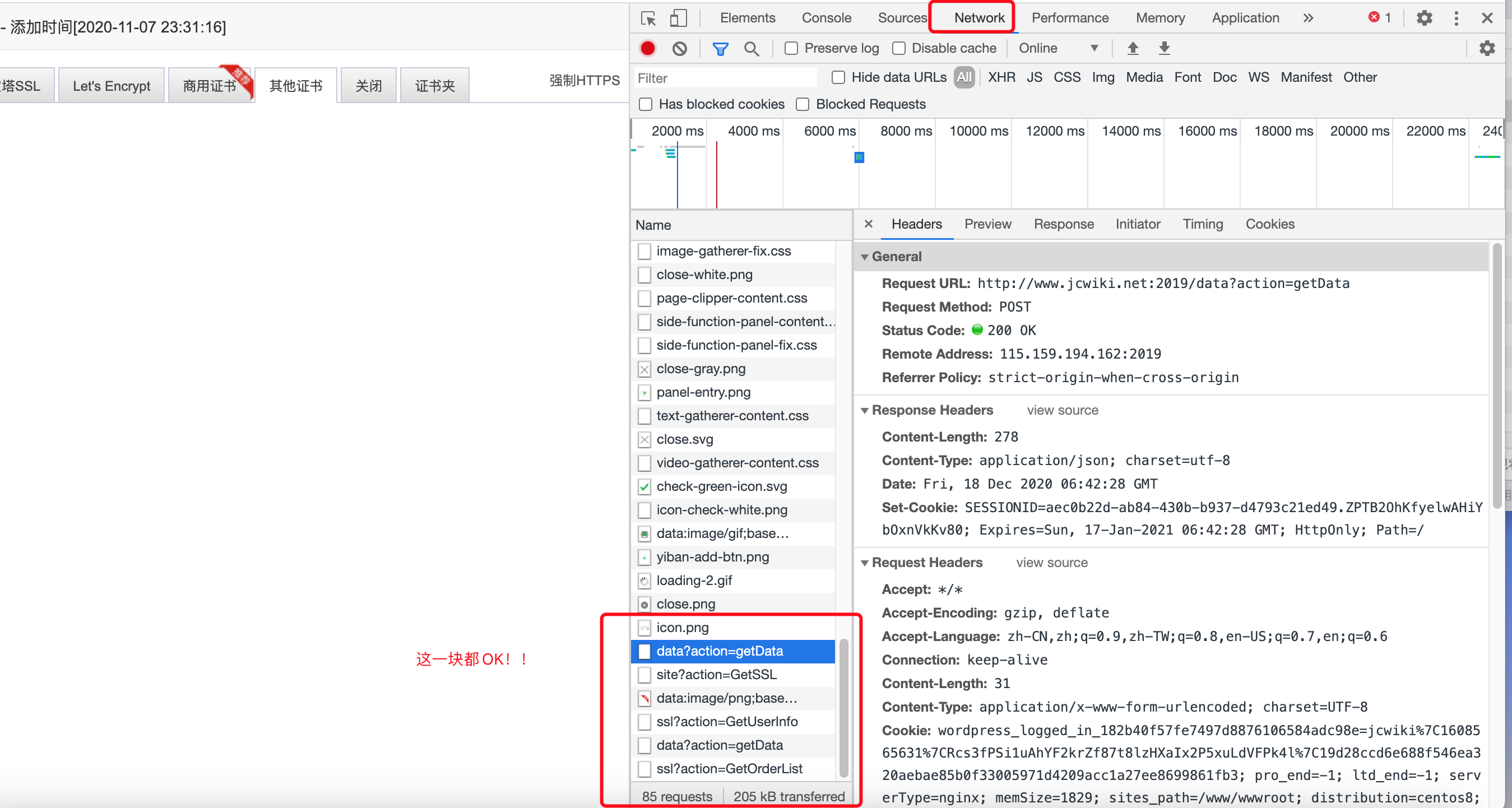View source of Response Headers
This screenshot has height=808, width=1512.
1063,410
